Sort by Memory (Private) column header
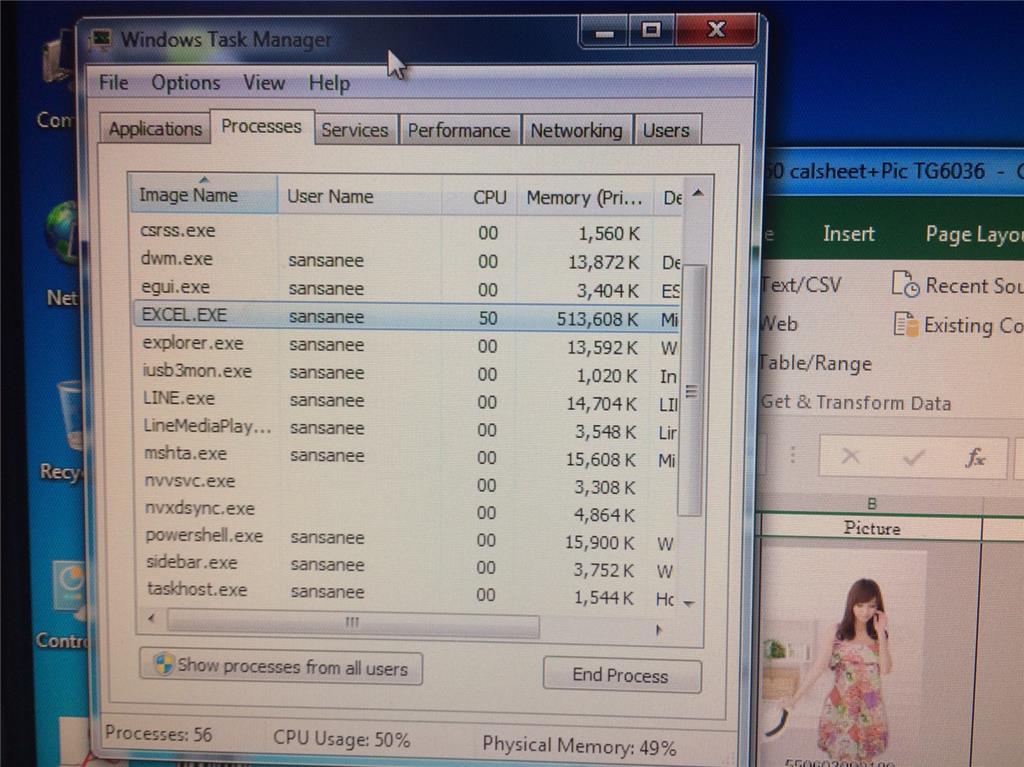Image resolution: width=1024 pixels, height=767 pixels. 584,198
